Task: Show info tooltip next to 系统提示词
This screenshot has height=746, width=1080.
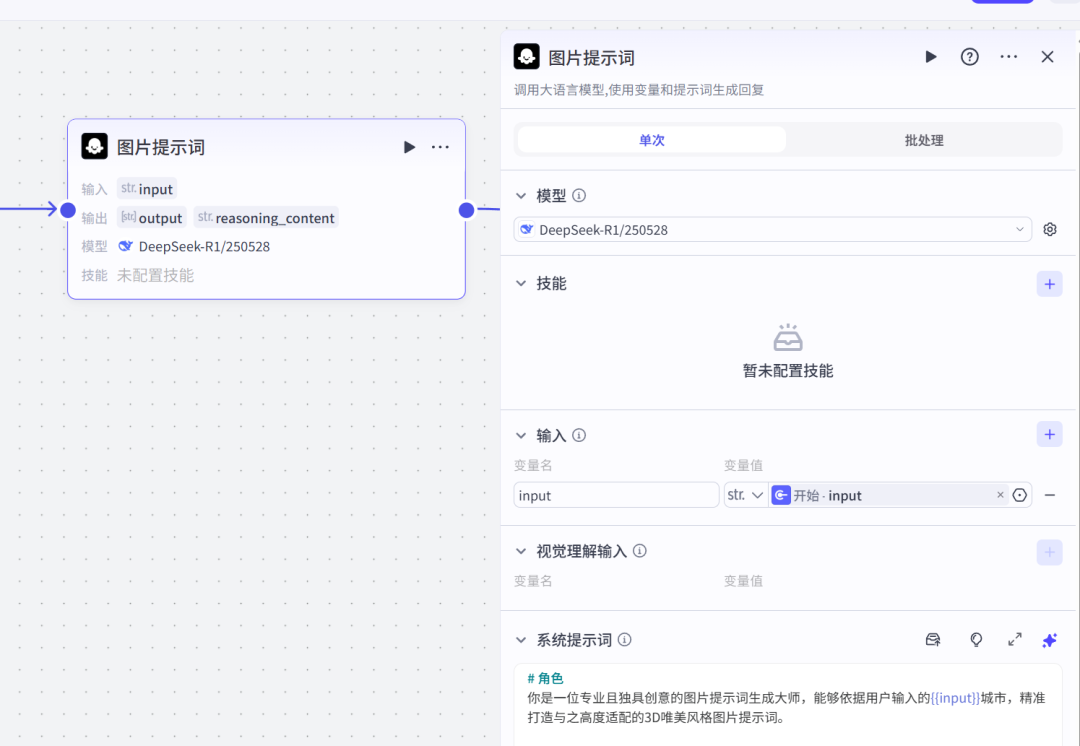Action: click(625, 640)
